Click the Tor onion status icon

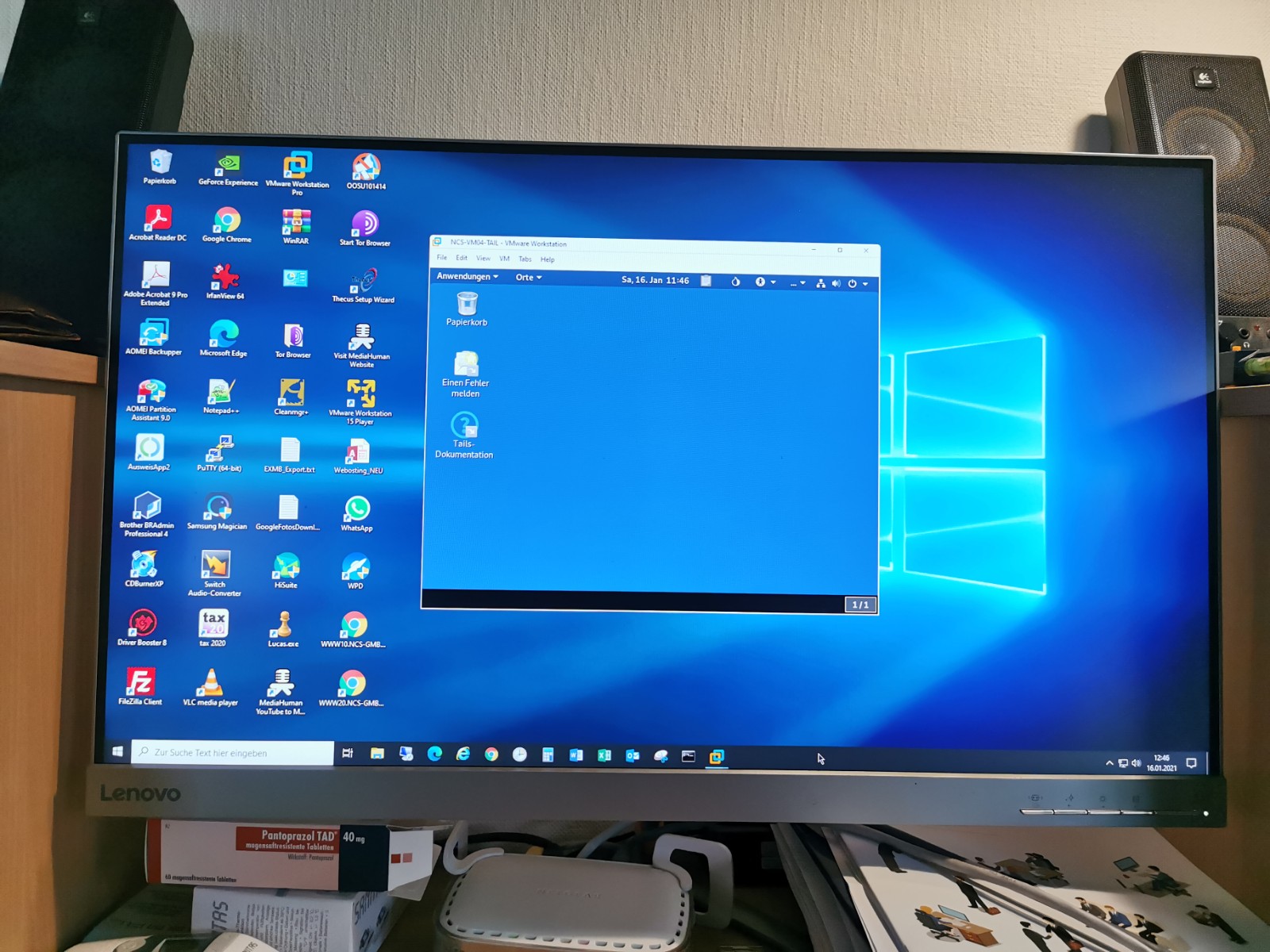pyautogui.click(x=735, y=282)
